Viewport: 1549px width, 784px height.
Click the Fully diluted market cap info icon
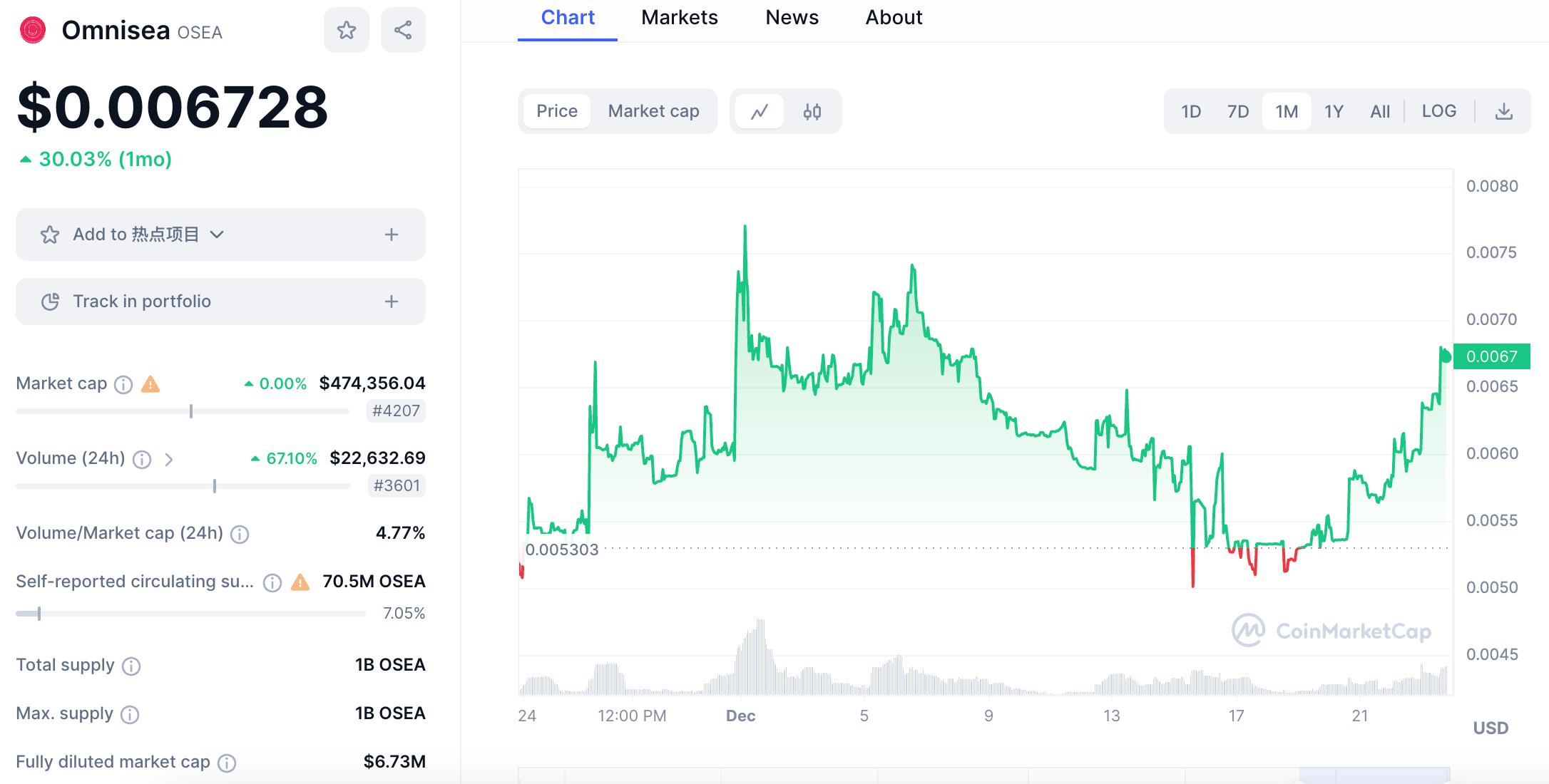(x=227, y=763)
